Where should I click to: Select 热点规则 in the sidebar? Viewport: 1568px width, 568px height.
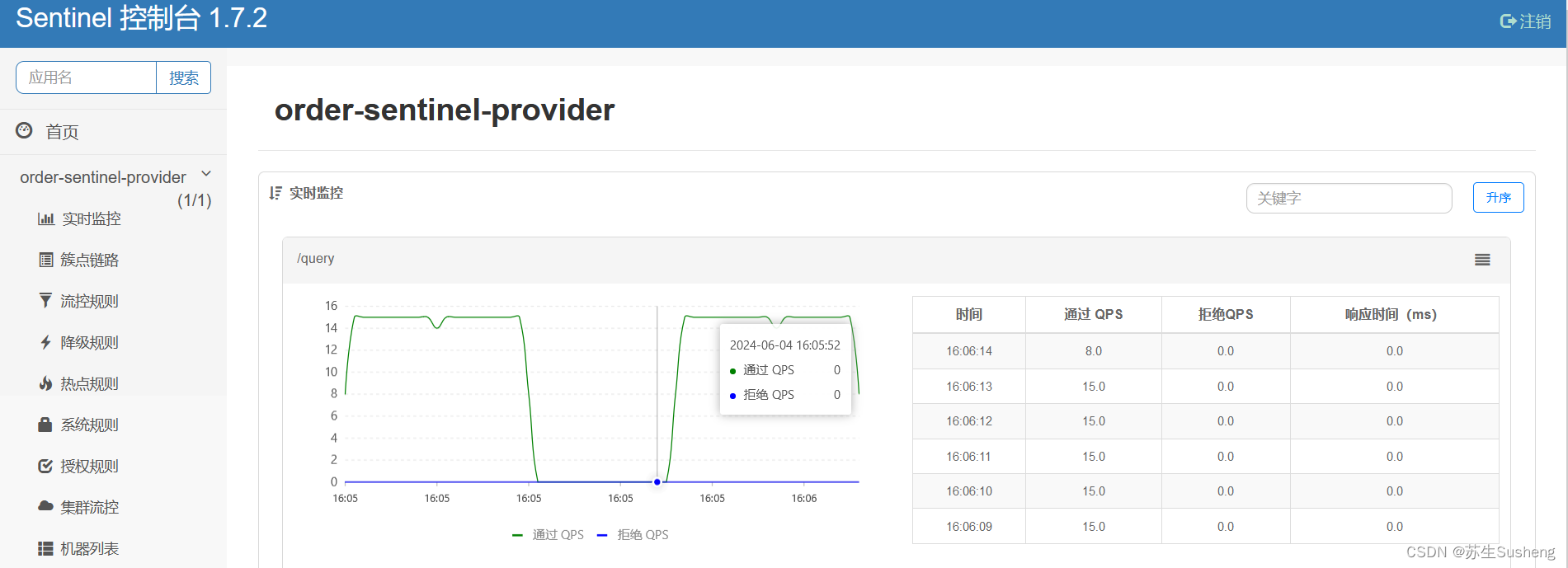[90, 383]
